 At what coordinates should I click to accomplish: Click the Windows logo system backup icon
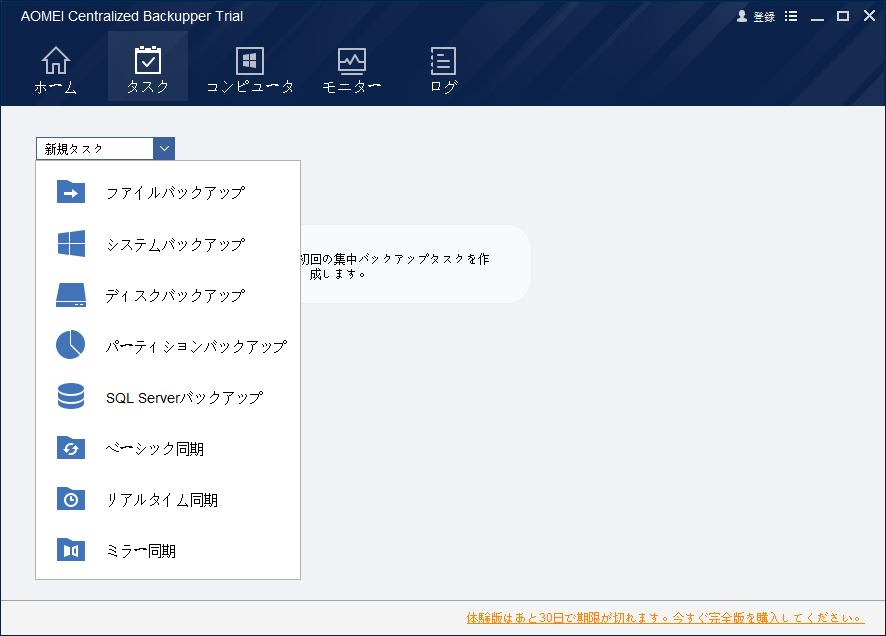click(x=71, y=243)
